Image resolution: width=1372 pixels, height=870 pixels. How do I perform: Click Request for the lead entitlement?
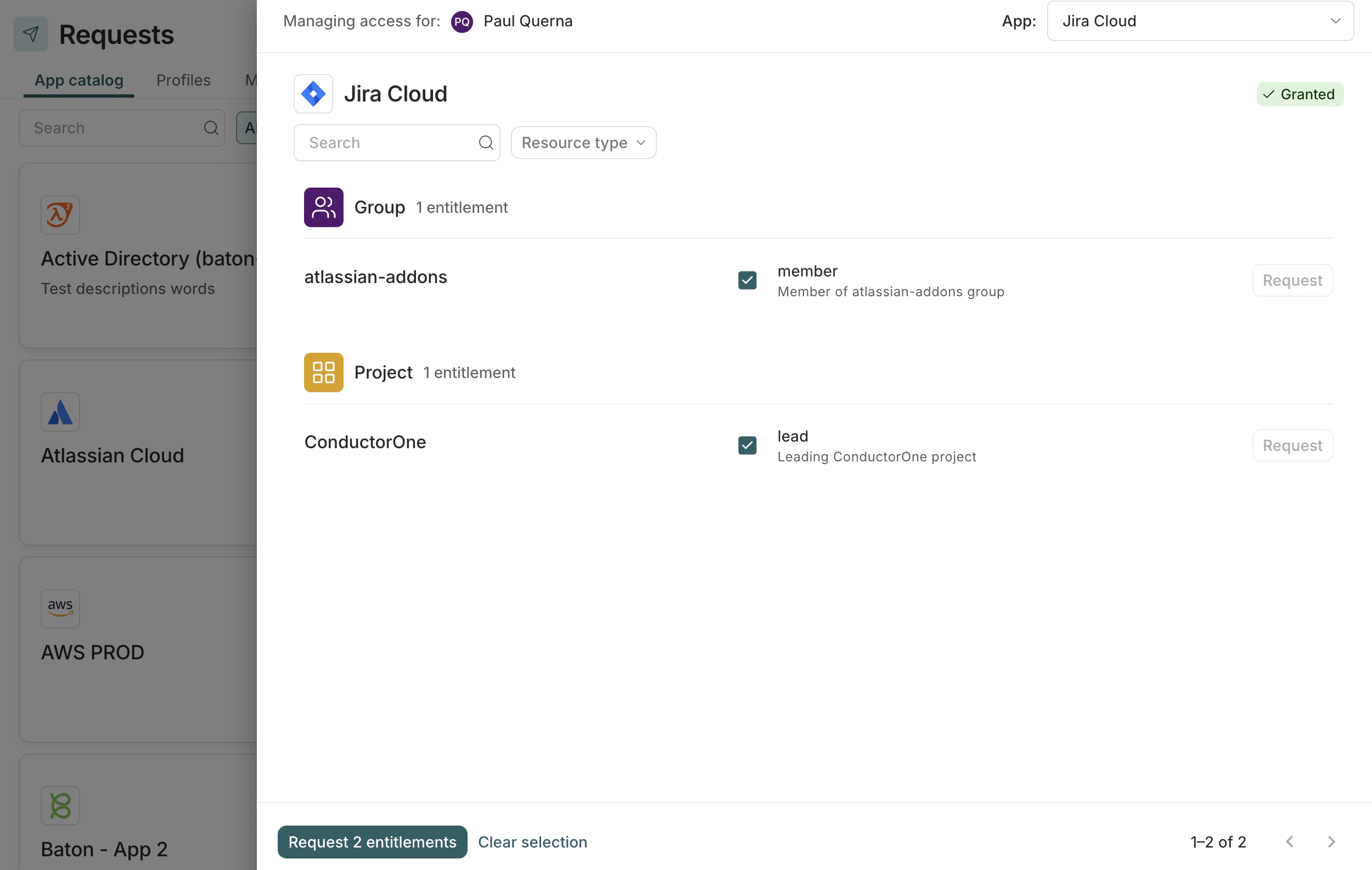pos(1293,445)
